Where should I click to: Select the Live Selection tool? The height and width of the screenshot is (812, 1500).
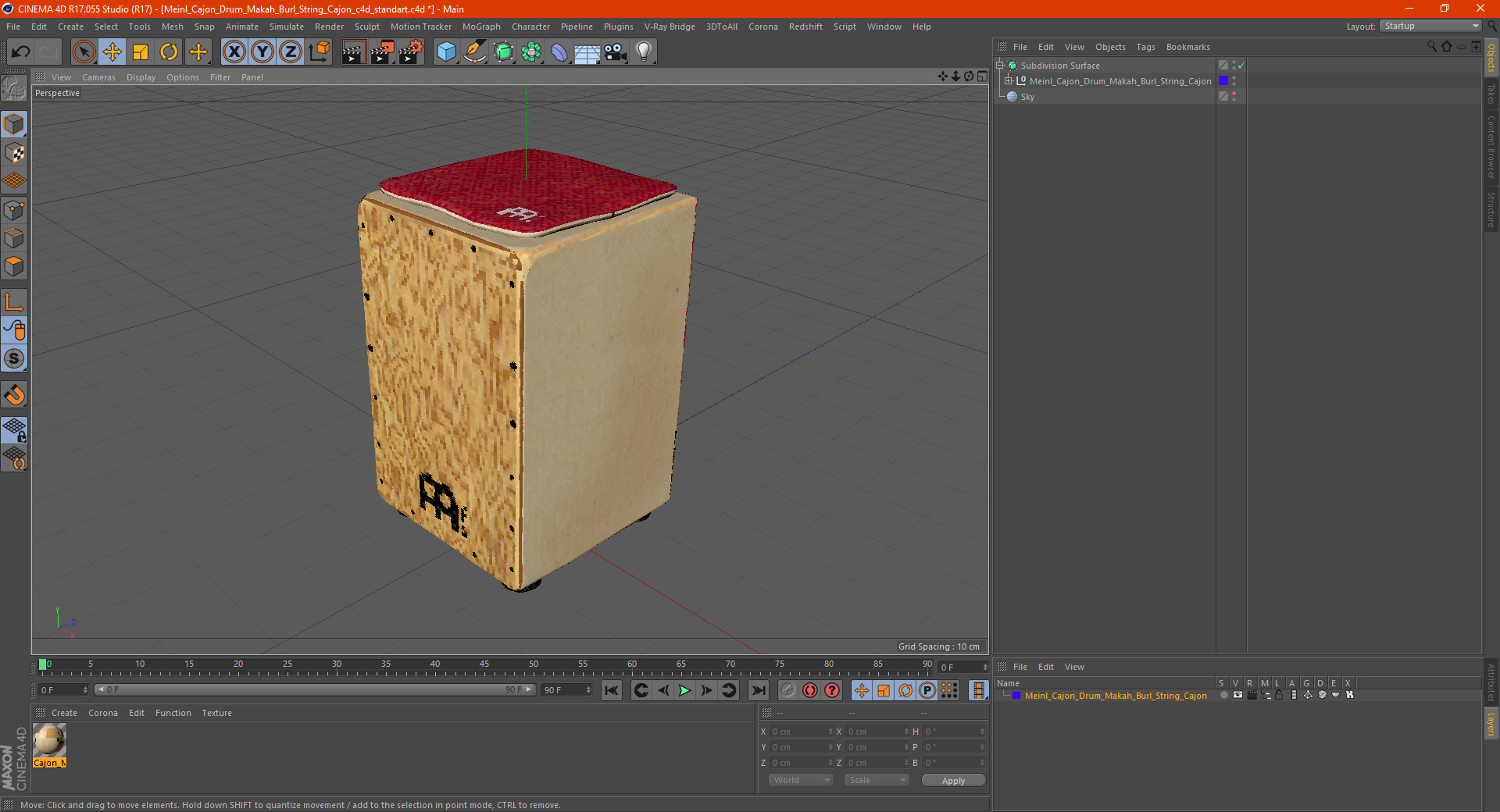(84, 52)
